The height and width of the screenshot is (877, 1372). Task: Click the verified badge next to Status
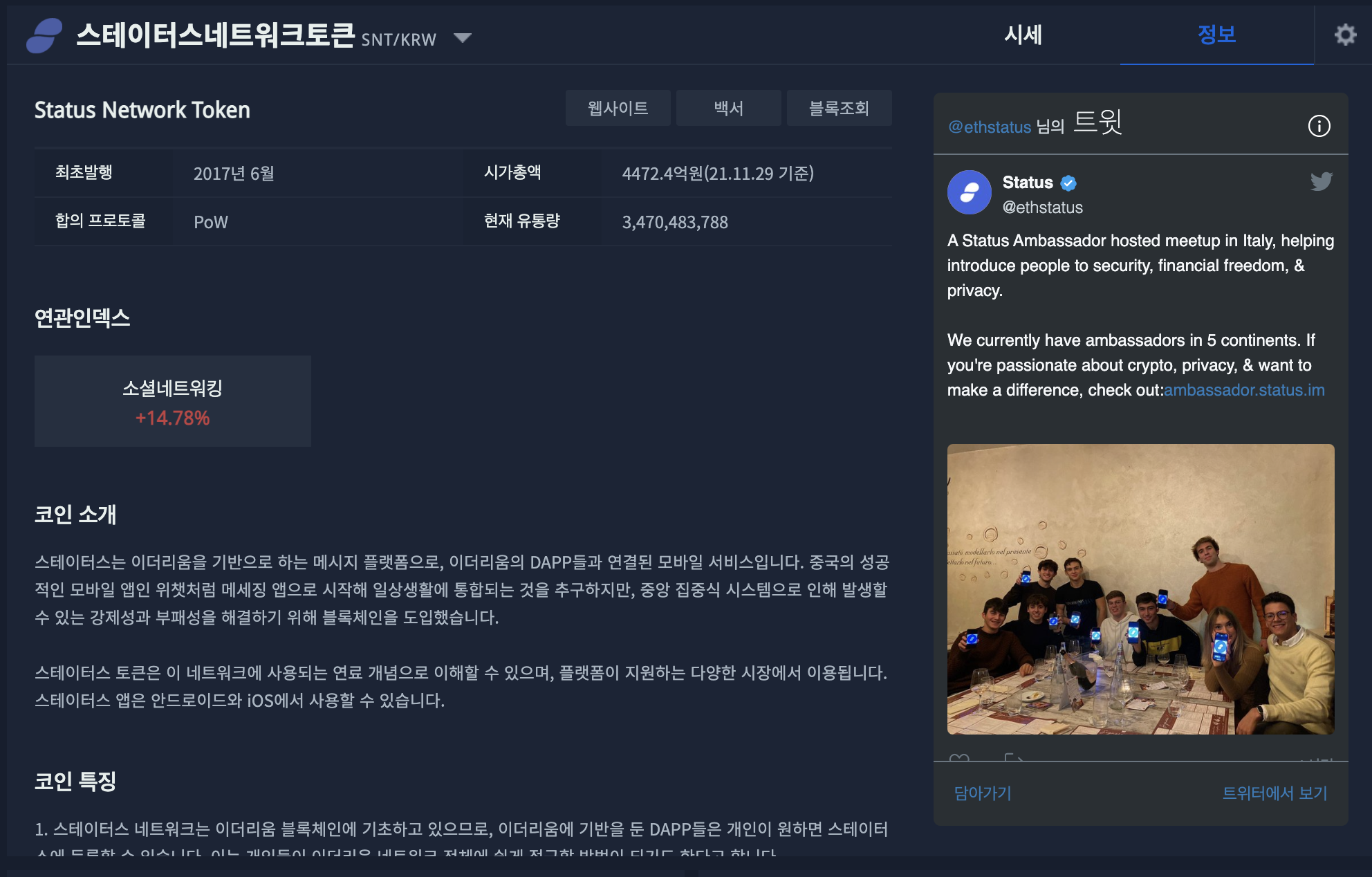click(x=1068, y=183)
